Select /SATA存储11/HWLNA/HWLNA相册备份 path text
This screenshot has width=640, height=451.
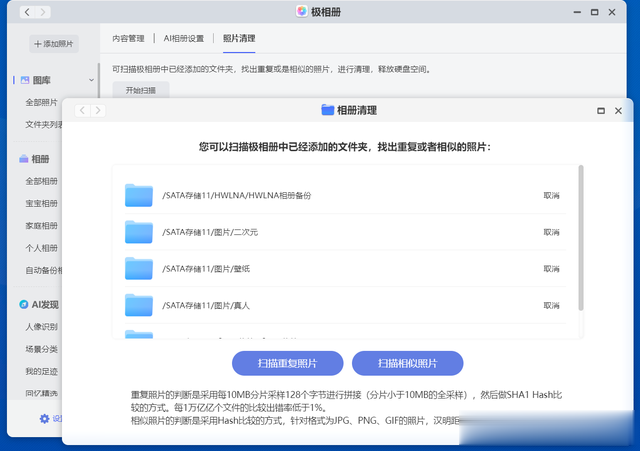[x=237, y=196]
